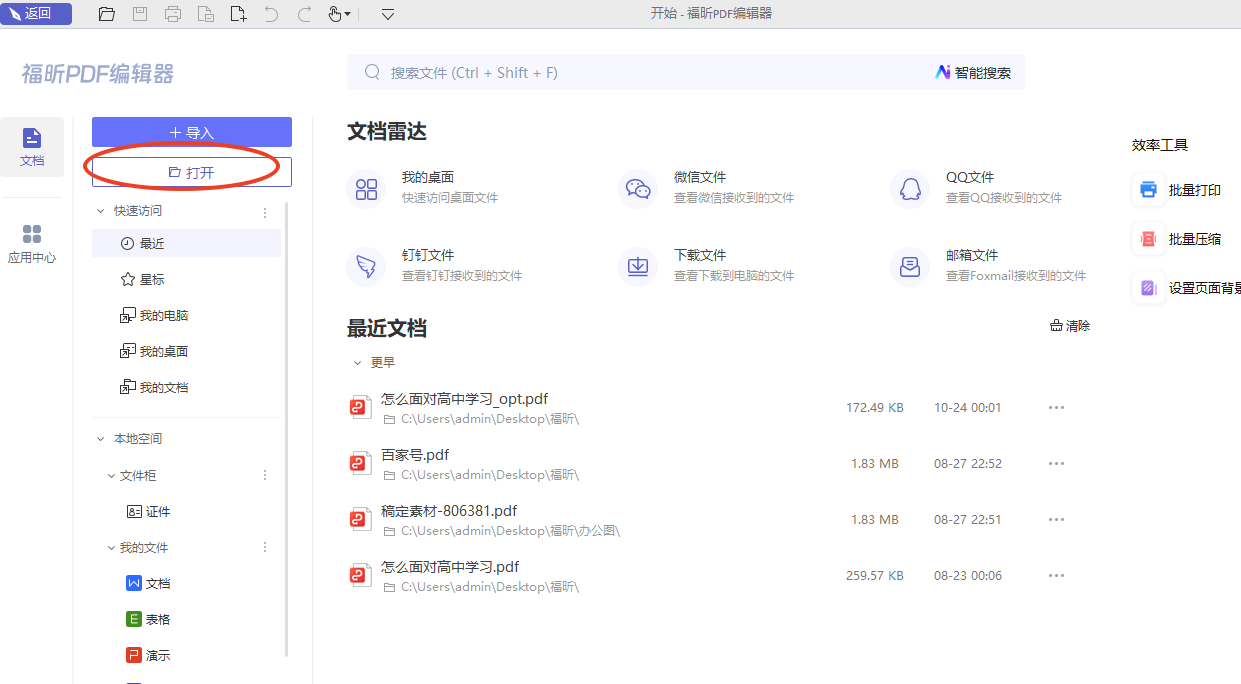Open more options for 怎么面对高中学习_opt.pdf
Image resolution: width=1241 pixels, height=684 pixels.
point(1056,408)
